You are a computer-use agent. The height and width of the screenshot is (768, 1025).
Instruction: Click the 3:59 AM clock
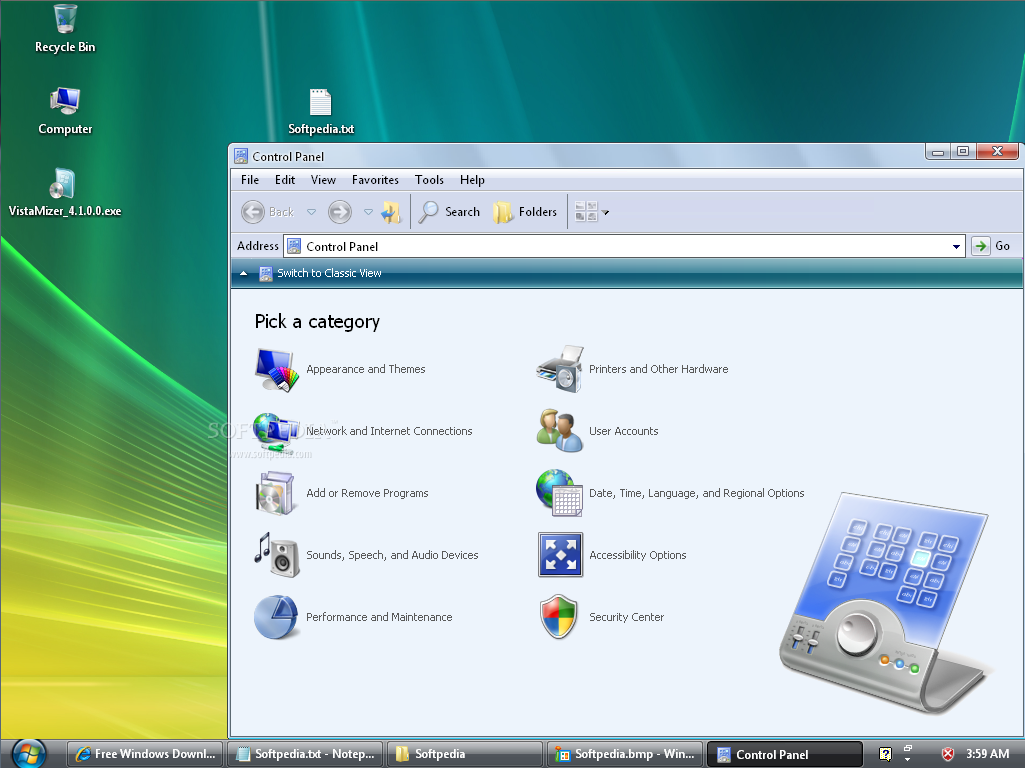987,754
